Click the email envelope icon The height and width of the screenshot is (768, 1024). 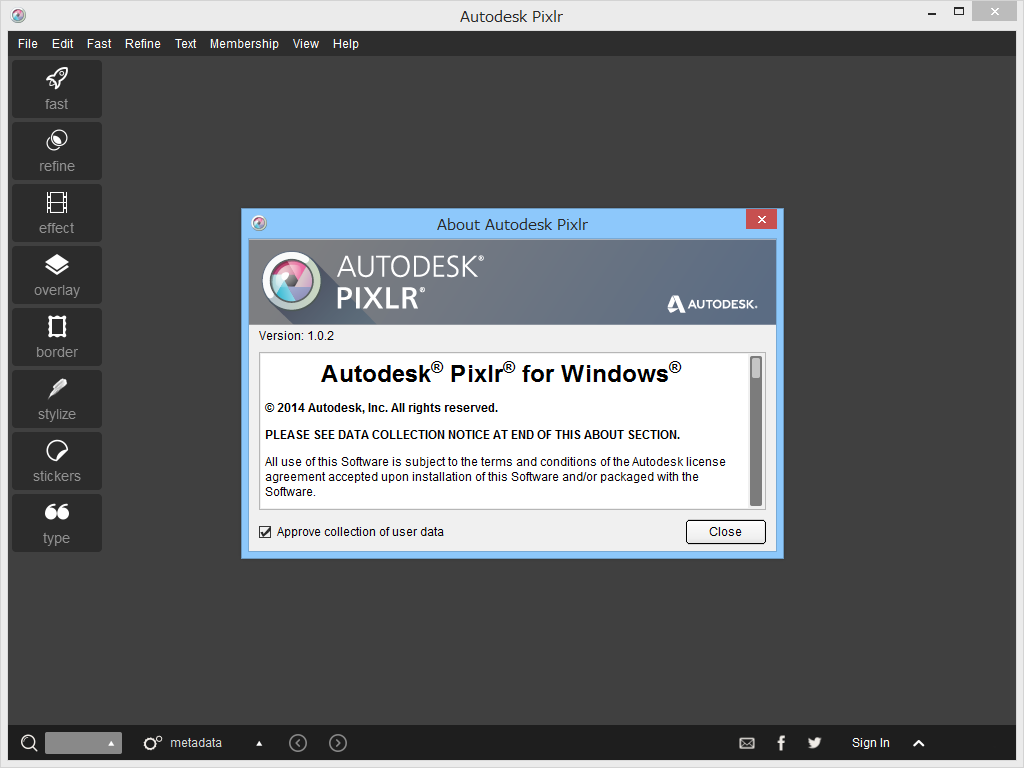coord(747,743)
